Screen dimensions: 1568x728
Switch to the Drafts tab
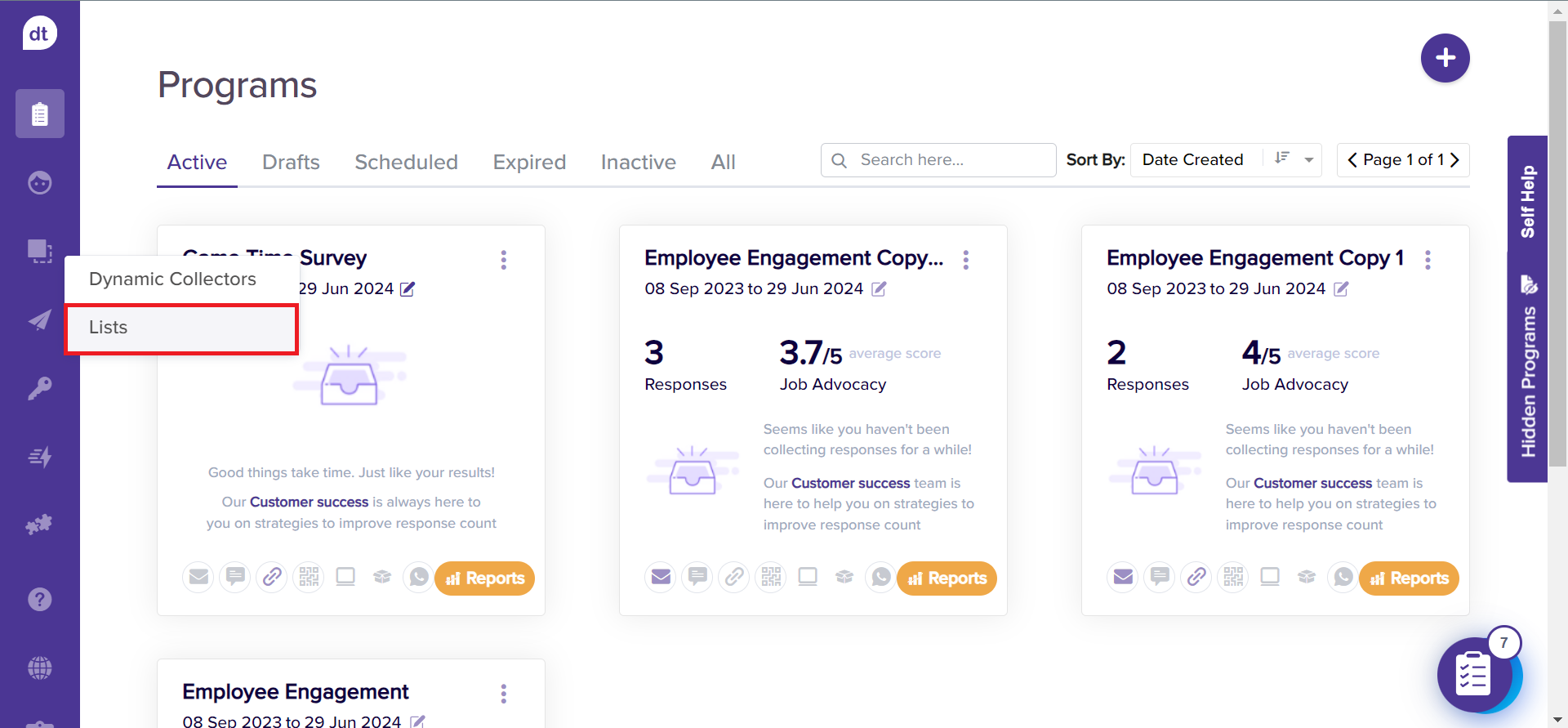291,163
